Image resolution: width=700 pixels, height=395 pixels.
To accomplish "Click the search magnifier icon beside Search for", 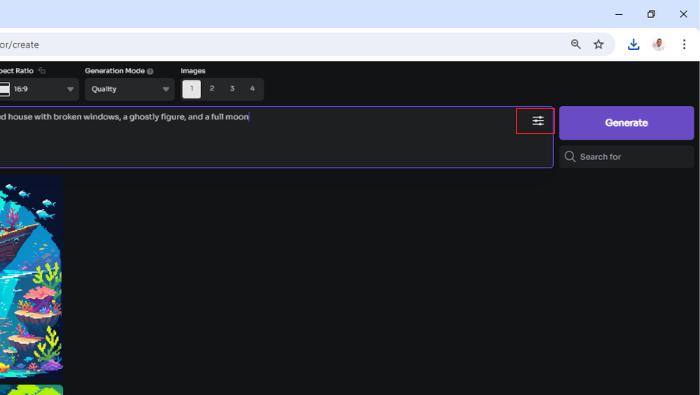I will (x=570, y=157).
